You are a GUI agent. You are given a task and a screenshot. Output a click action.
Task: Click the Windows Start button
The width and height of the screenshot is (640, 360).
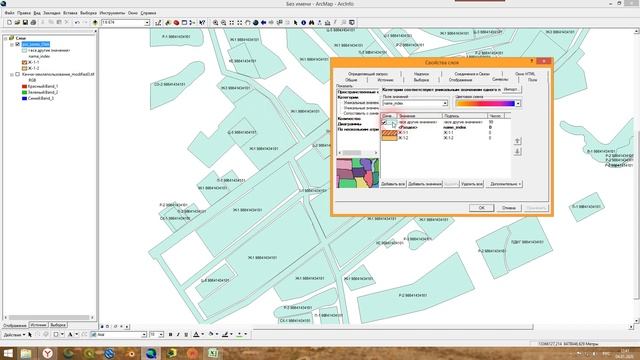7,353
